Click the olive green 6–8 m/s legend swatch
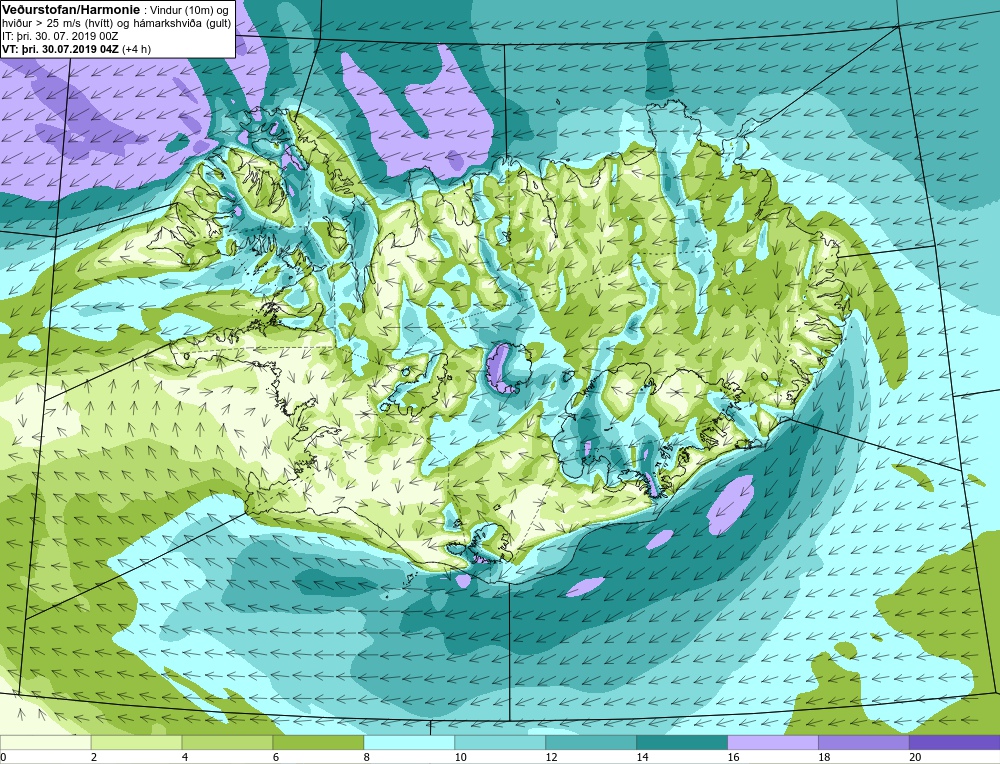 click(x=318, y=742)
